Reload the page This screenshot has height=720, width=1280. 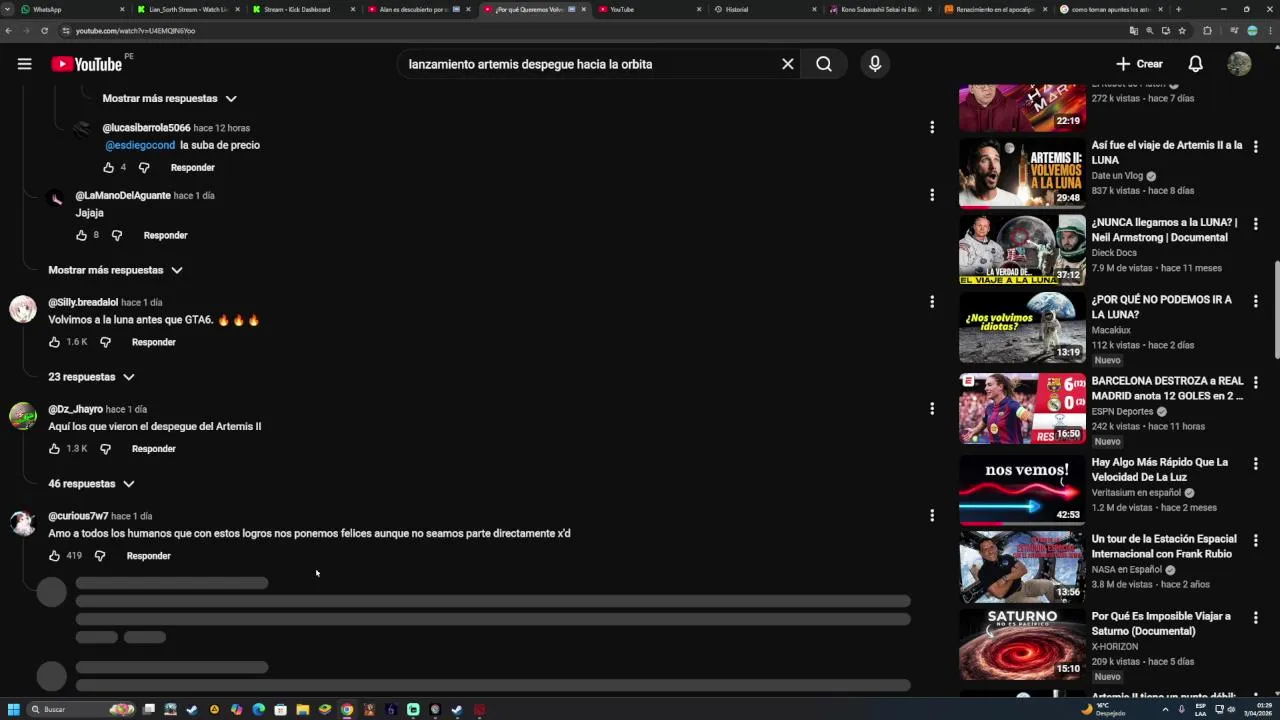tap(44, 31)
